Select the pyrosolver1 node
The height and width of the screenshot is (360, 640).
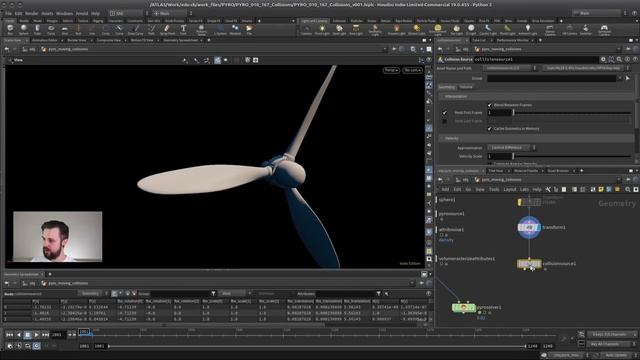pyautogui.click(x=464, y=307)
